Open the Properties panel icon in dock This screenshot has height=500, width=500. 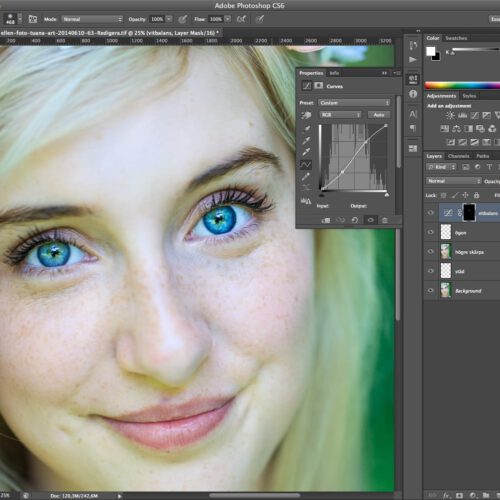pos(413,79)
